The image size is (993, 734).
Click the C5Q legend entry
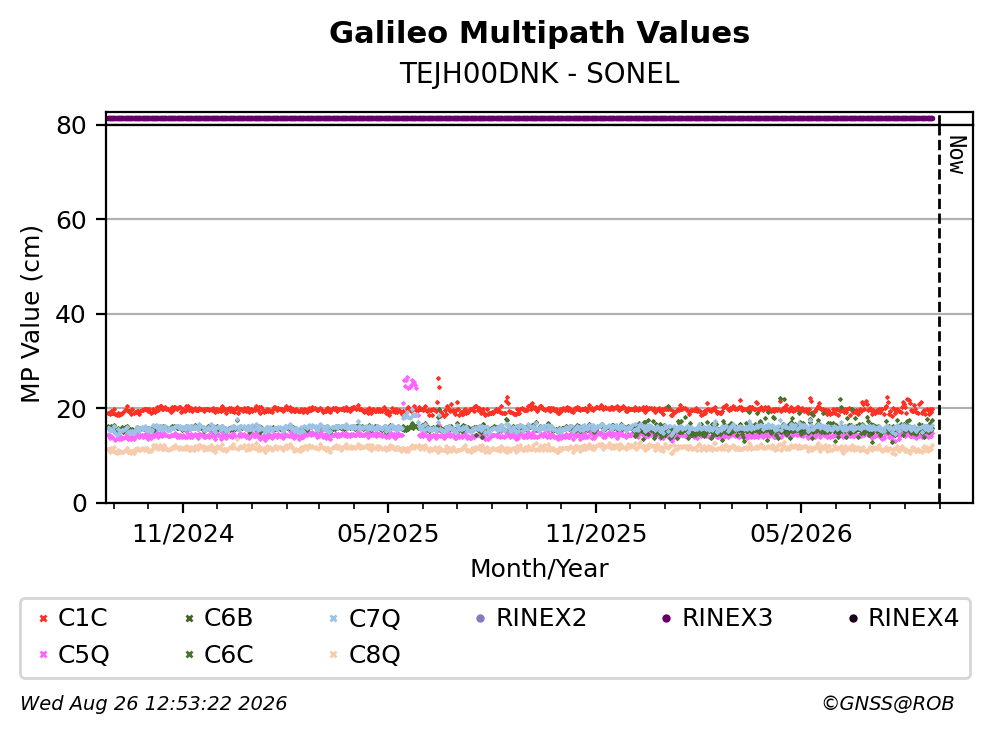74,655
